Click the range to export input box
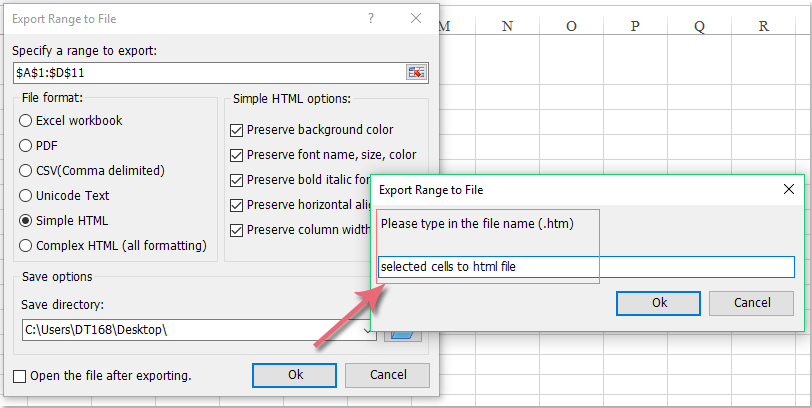Viewport: 812px width, 408px height. click(x=208, y=72)
